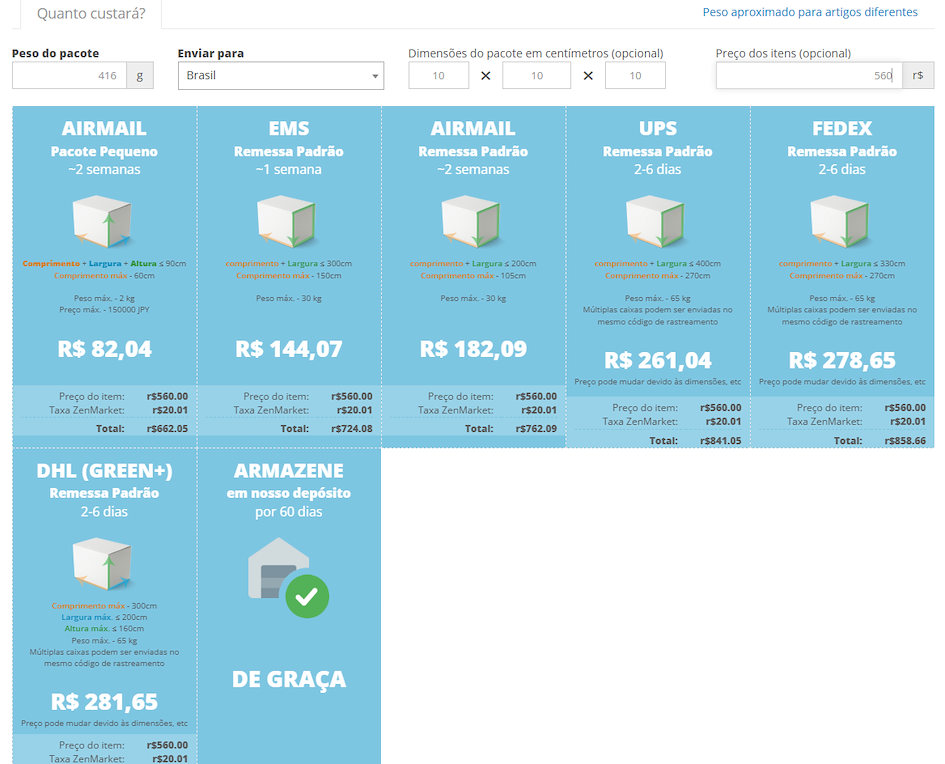Click the DHL (Green+) box icon
Image resolution: width=945 pixels, height=764 pixels.
[102, 565]
